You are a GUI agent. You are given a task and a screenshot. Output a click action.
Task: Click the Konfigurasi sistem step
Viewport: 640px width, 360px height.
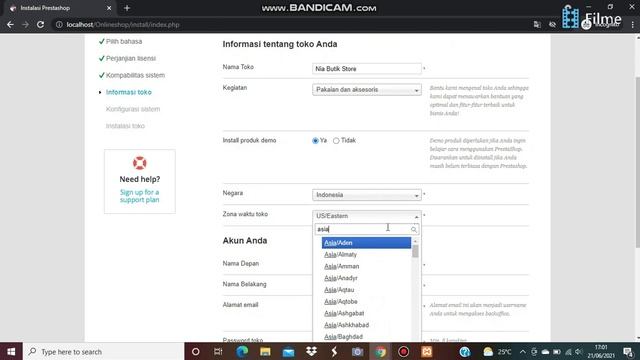click(133, 109)
